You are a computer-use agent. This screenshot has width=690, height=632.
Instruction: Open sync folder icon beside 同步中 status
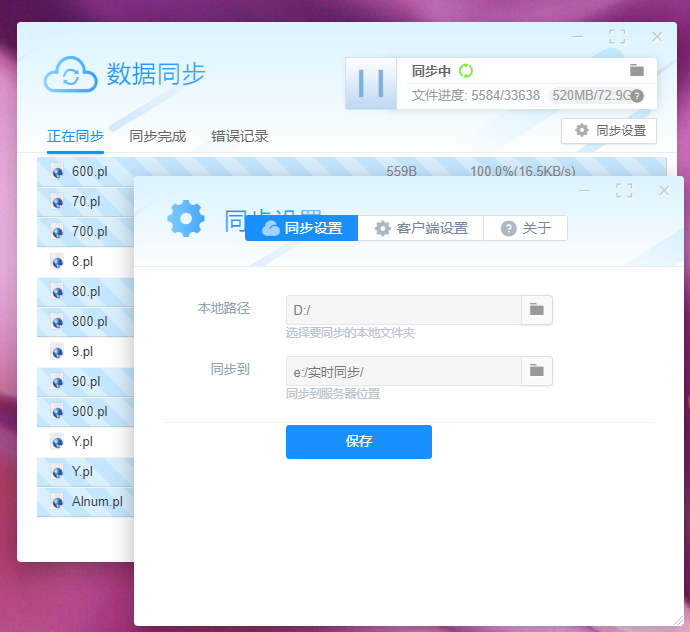click(636, 70)
